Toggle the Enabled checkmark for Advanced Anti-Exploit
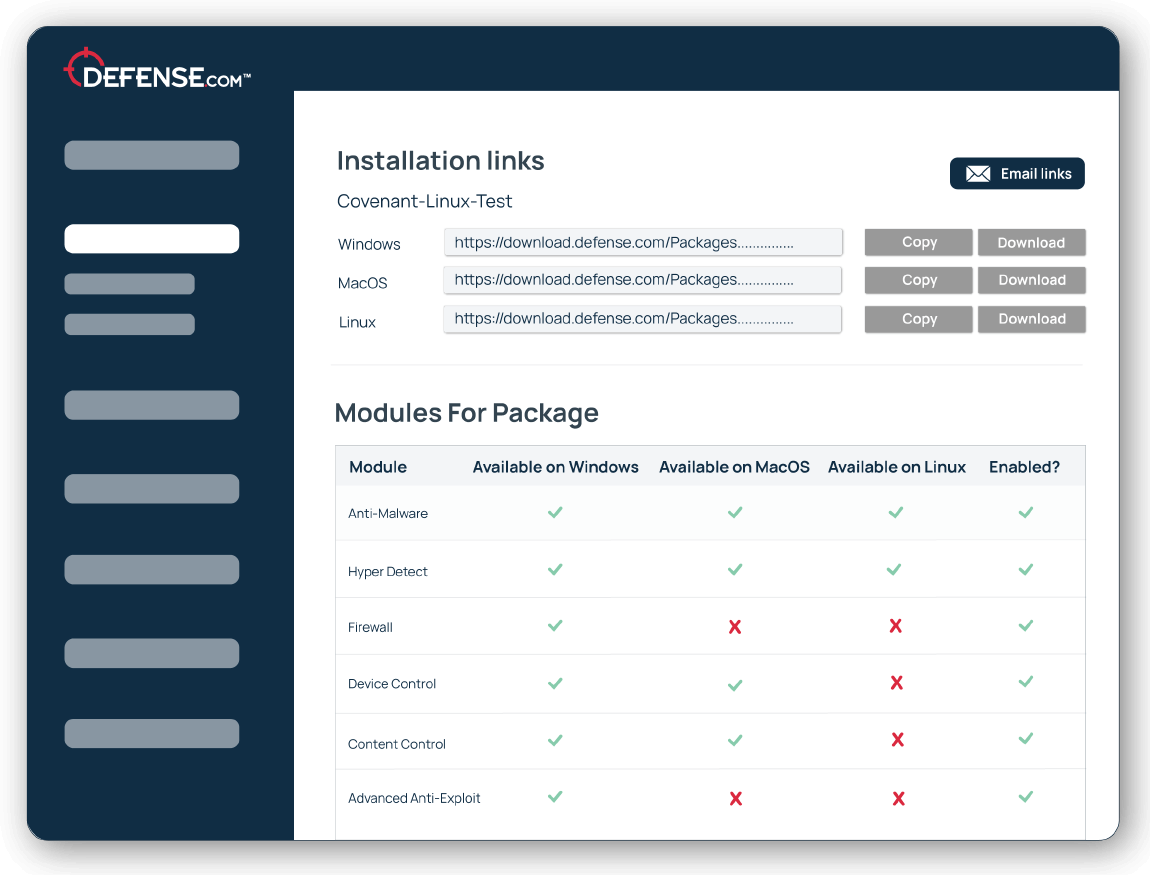This screenshot has height=875, width=1150. point(1025,797)
